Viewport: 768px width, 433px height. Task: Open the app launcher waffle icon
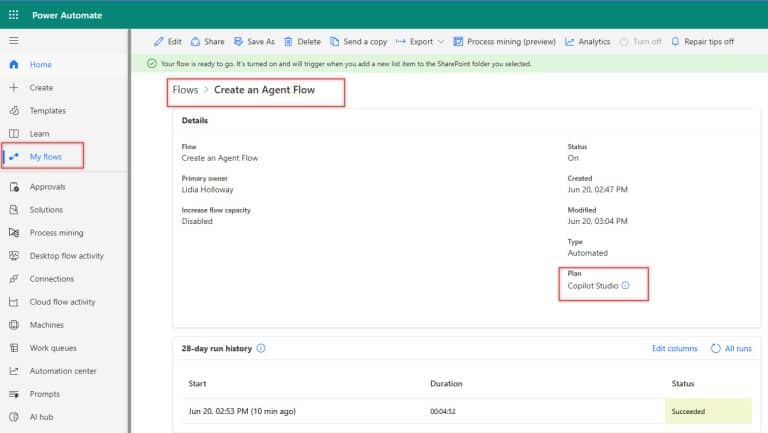pyautogui.click(x=14, y=14)
